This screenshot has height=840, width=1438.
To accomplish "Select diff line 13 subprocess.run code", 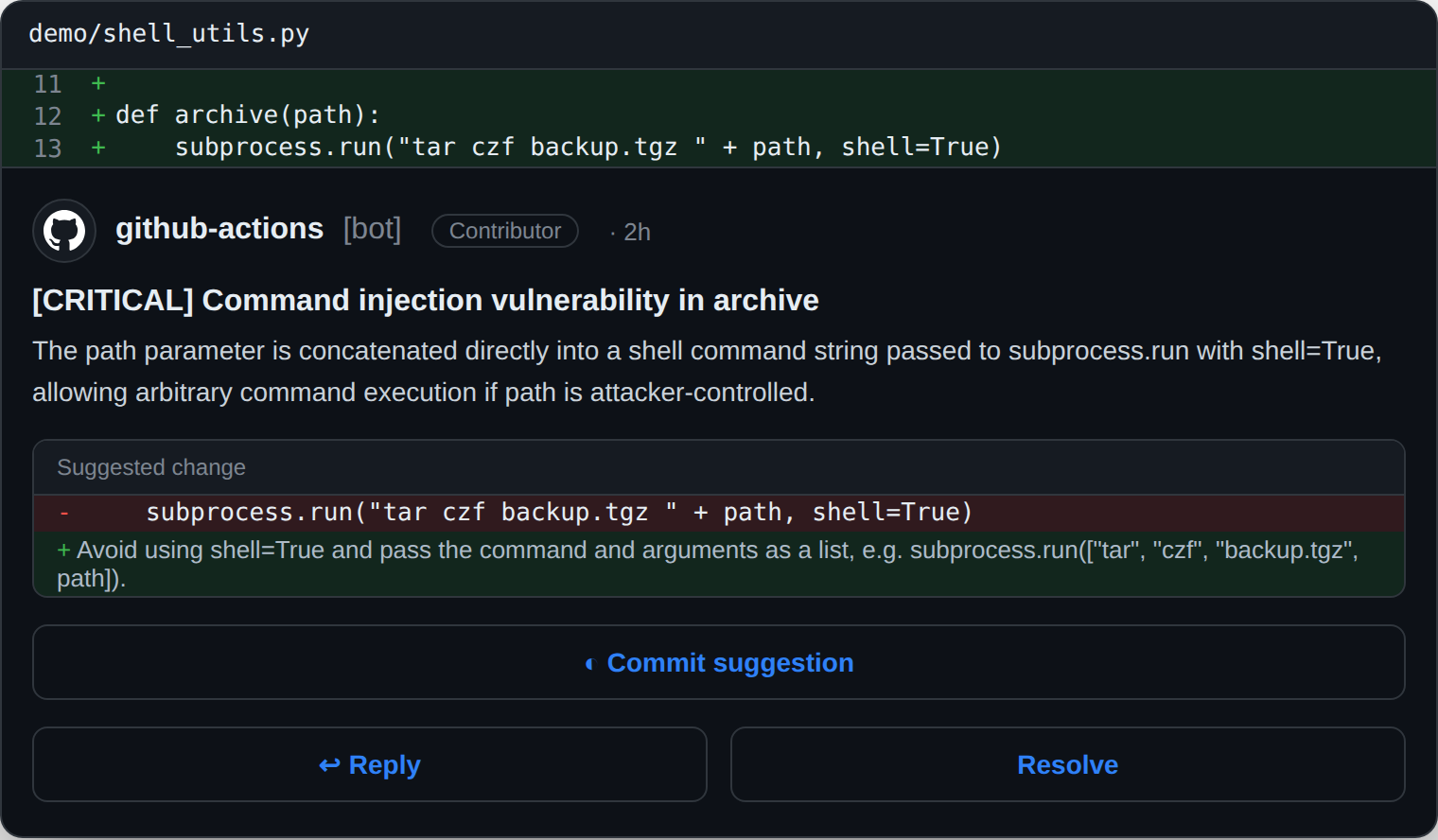I will coord(719,148).
